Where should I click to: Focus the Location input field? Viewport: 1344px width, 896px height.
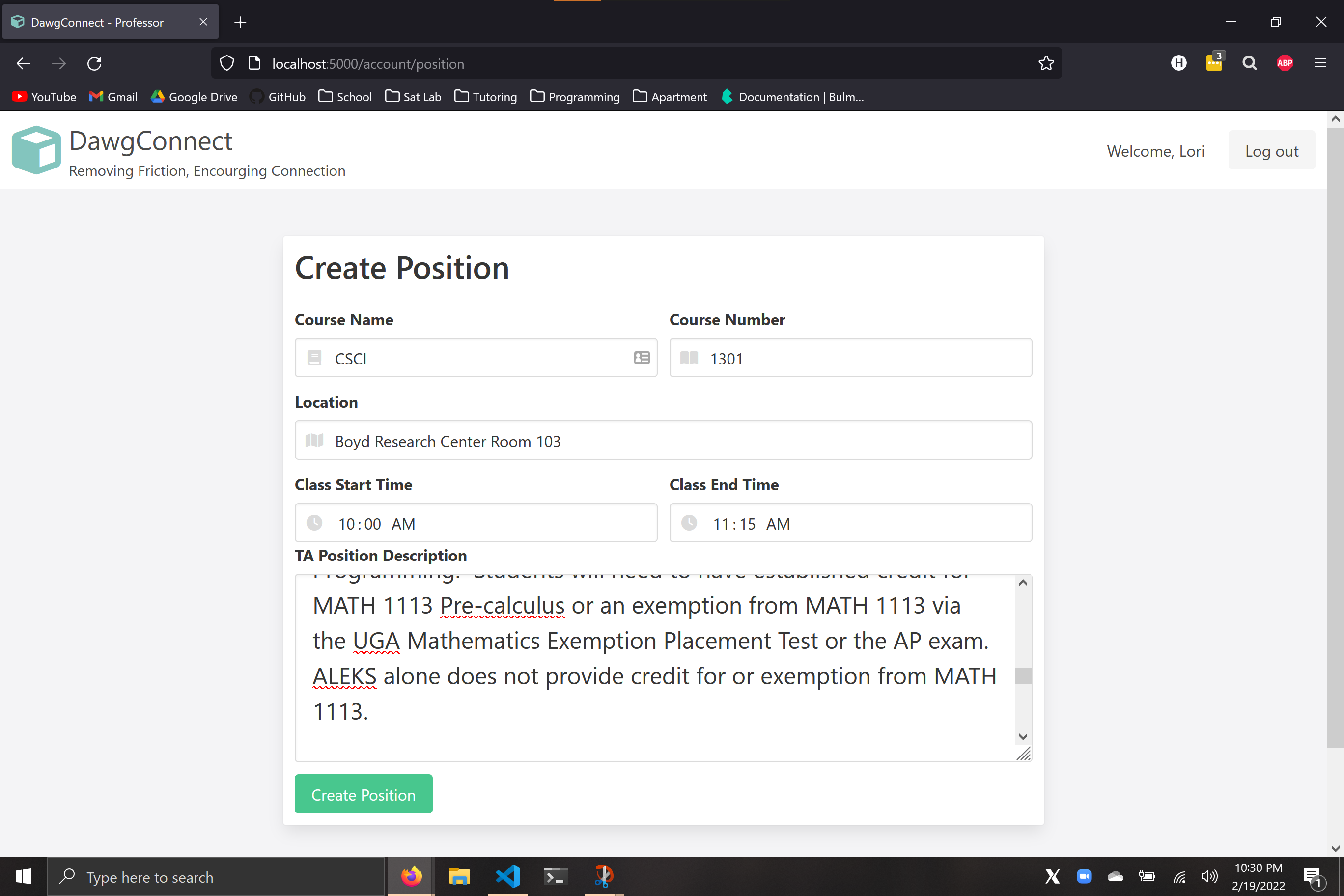663,441
